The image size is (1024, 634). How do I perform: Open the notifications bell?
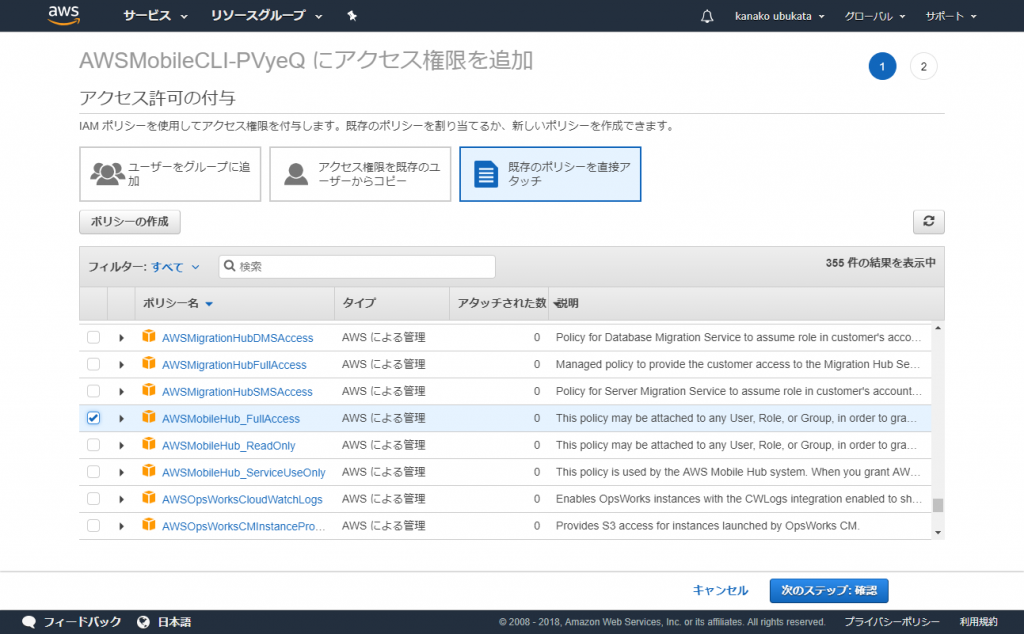[707, 16]
